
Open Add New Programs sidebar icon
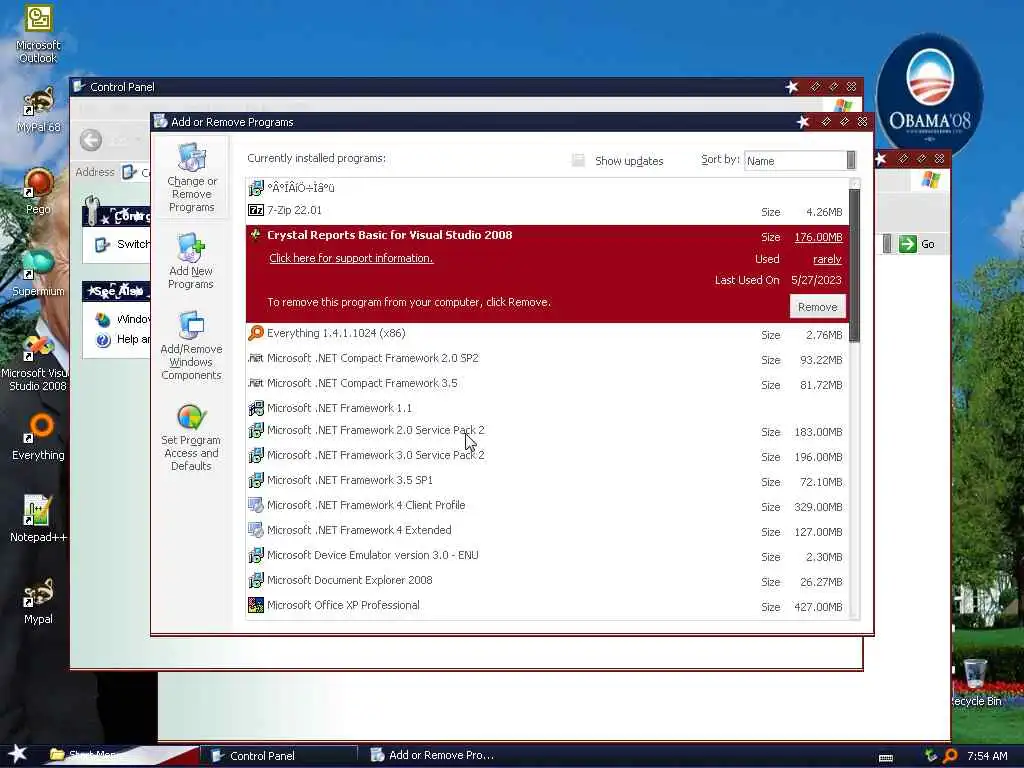coord(191,248)
